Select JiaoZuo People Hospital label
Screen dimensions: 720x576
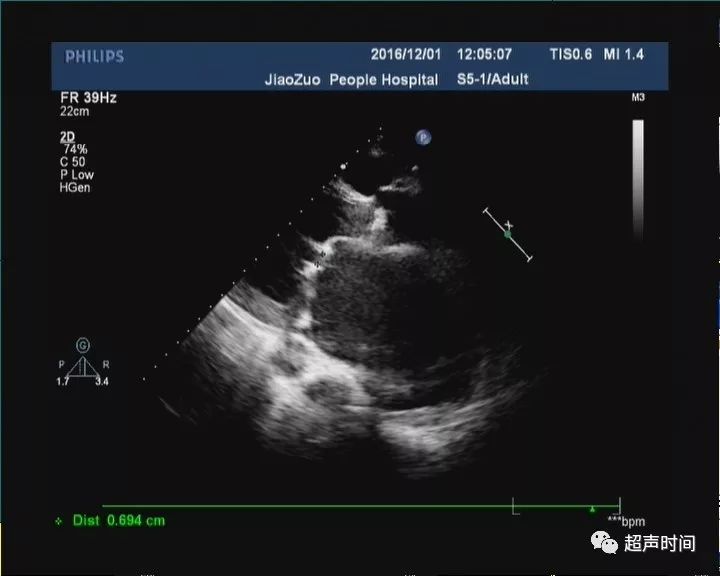click(351, 79)
